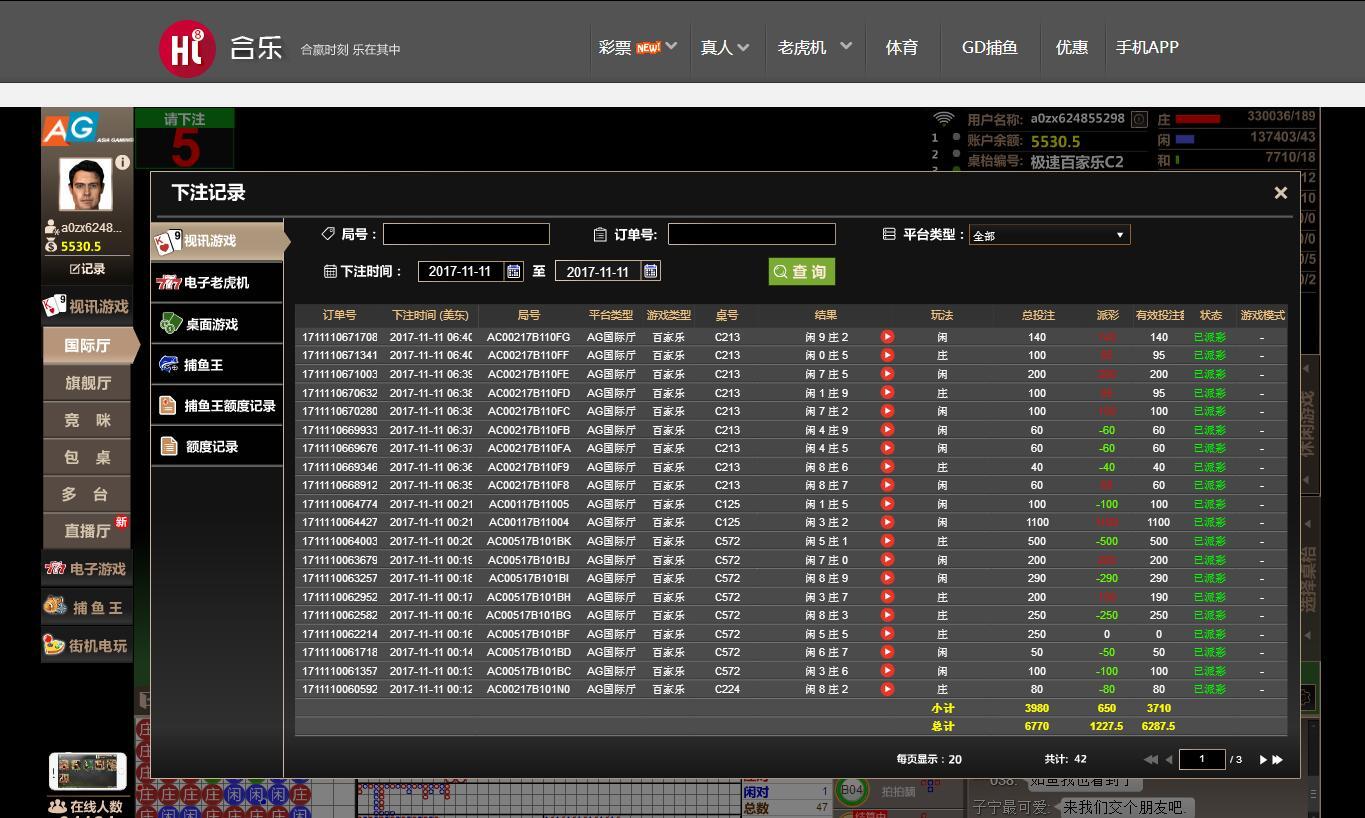Click the round number AC00517B101BH cell
Image resolution: width=1365 pixels, height=818 pixels.
point(528,597)
